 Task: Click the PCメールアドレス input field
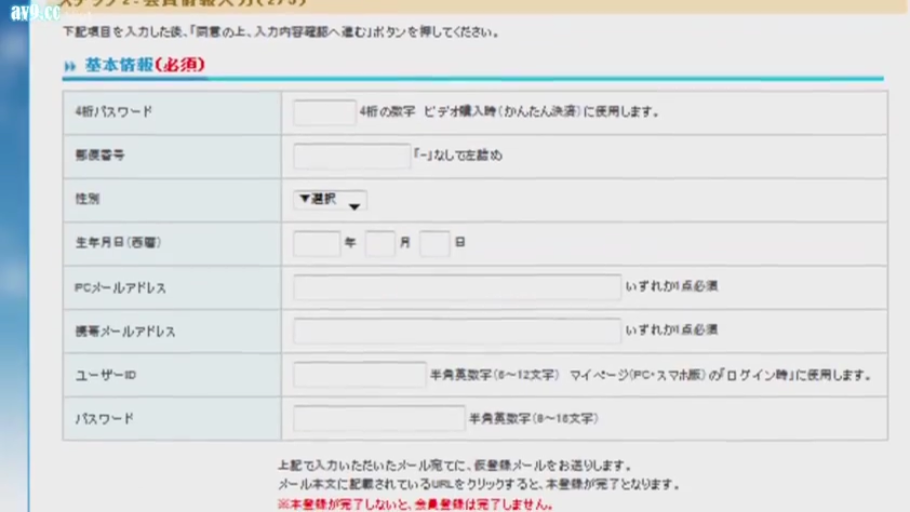pyautogui.click(x=456, y=288)
